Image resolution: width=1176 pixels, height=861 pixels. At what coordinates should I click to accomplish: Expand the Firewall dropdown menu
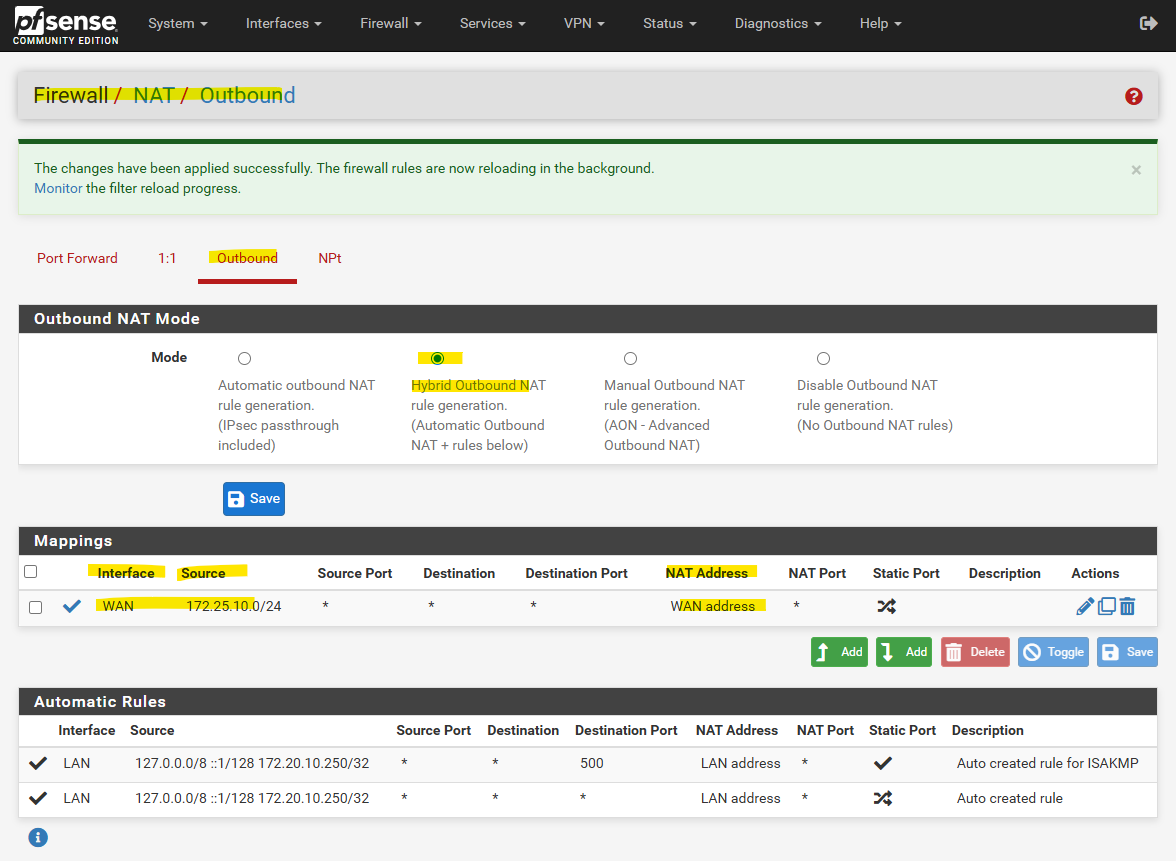(390, 23)
